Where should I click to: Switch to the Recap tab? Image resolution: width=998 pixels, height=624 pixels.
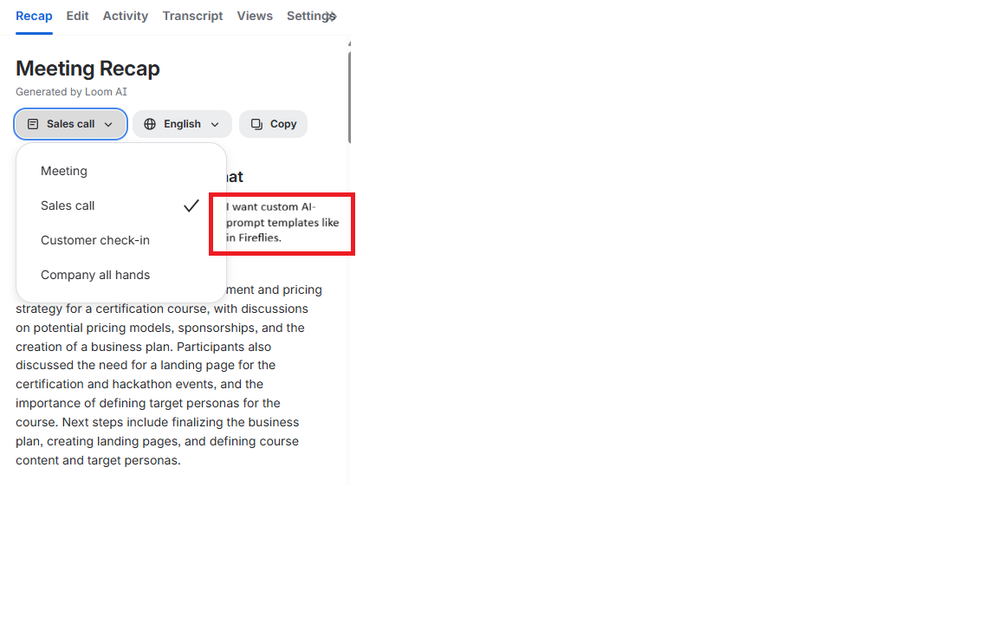coord(34,16)
